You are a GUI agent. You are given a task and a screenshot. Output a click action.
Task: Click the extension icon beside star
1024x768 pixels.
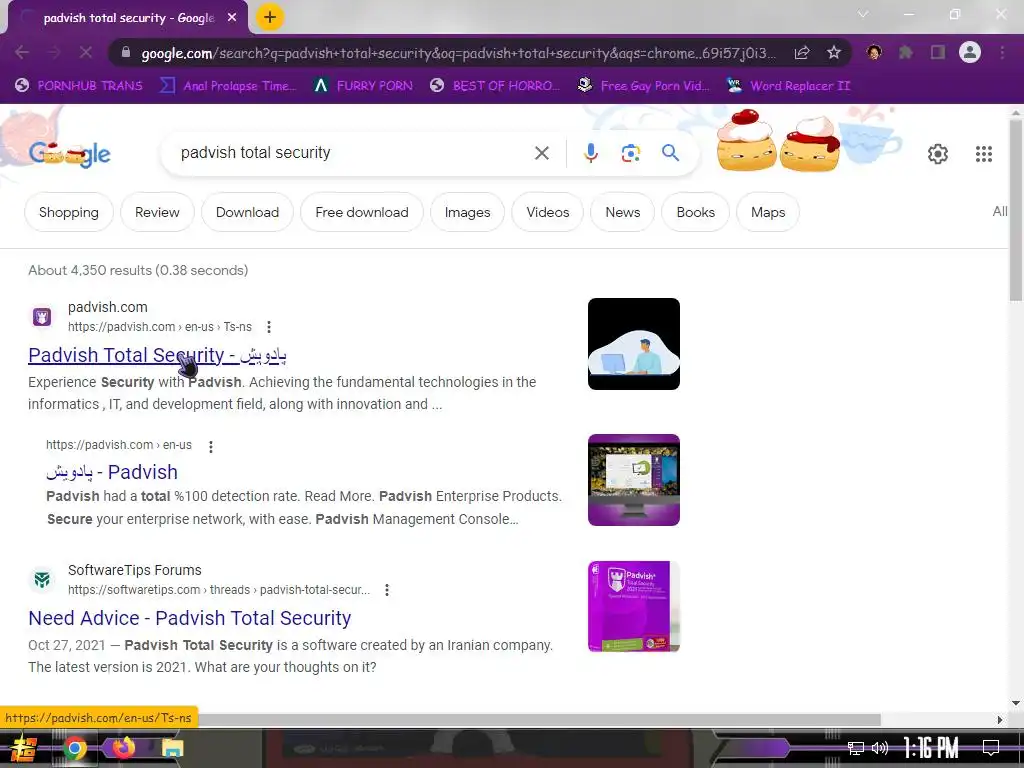[874, 52]
